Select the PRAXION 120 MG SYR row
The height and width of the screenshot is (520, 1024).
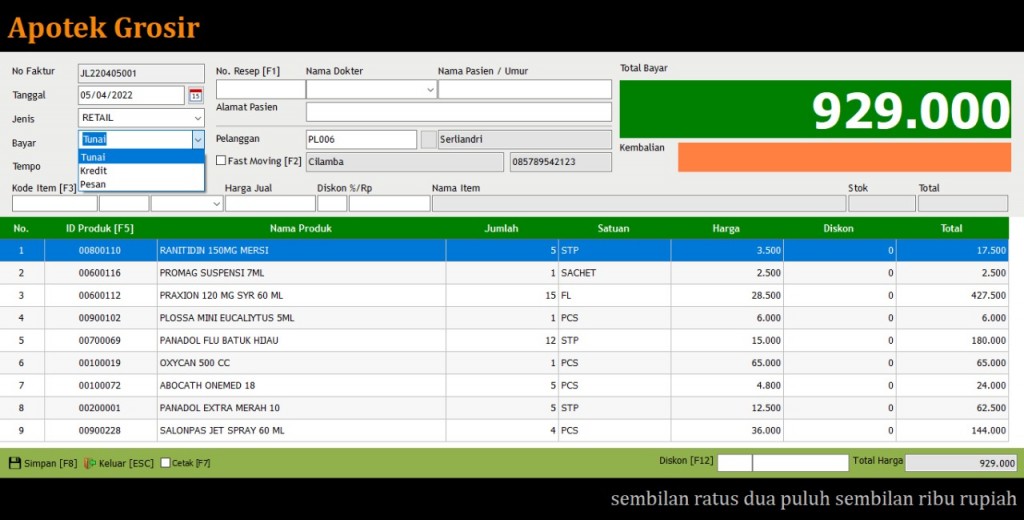300,295
